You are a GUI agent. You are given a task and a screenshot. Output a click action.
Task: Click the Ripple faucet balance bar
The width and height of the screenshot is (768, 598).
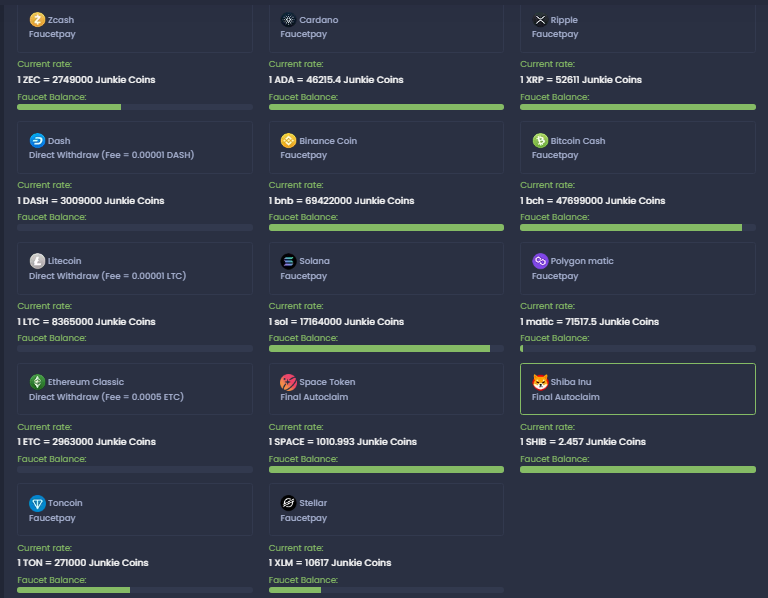[638, 107]
